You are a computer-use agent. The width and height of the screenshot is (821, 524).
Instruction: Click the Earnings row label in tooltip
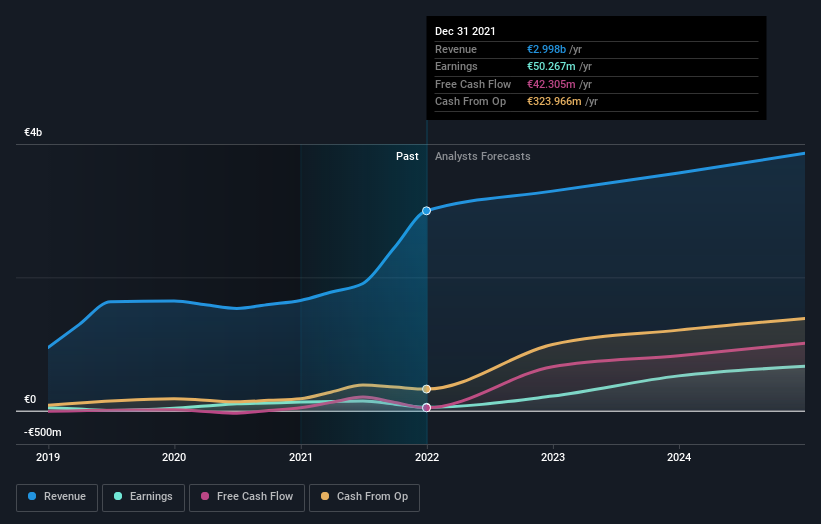(456, 66)
